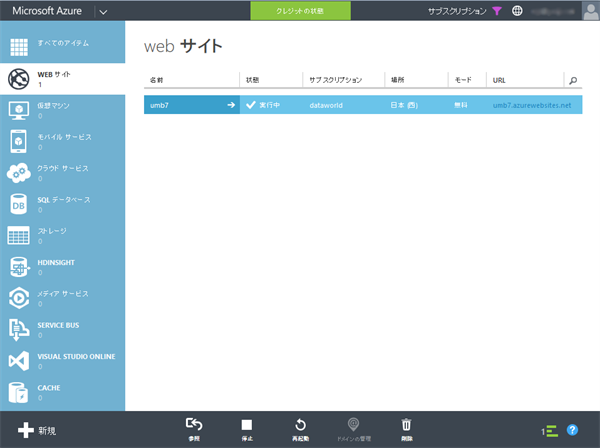Click the search magnifier in table header
The width and height of the screenshot is (600, 448).
pos(572,79)
